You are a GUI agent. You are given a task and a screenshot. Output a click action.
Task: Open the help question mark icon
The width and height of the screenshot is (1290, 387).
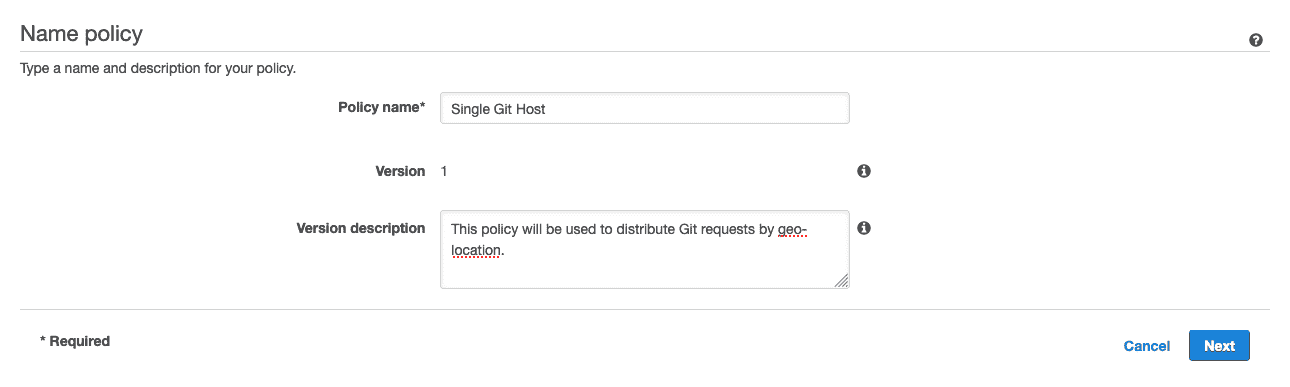click(x=1255, y=41)
